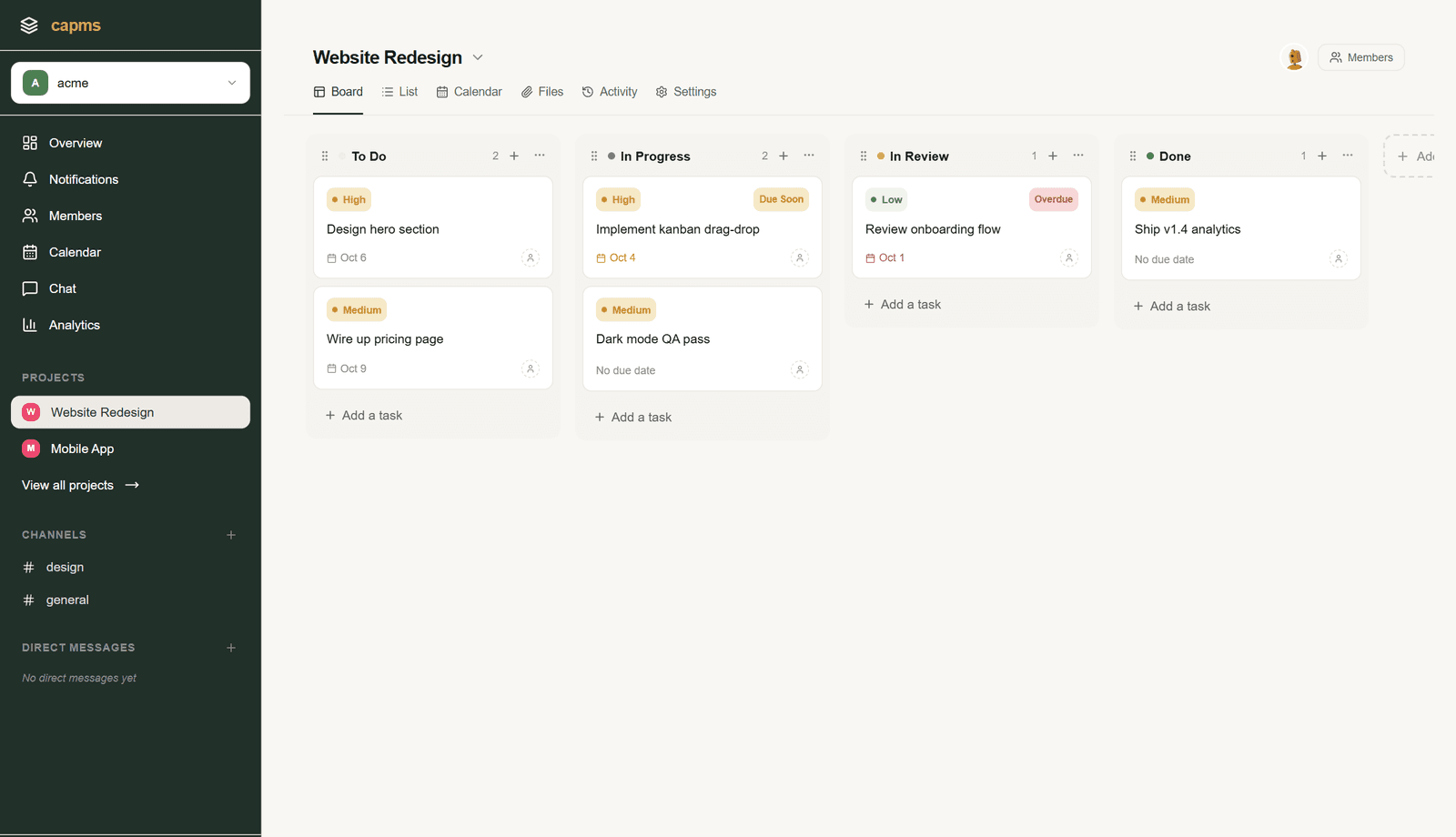The image size is (1456, 837).
Task: Switch to the Activity tab
Action: coord(609,92)
